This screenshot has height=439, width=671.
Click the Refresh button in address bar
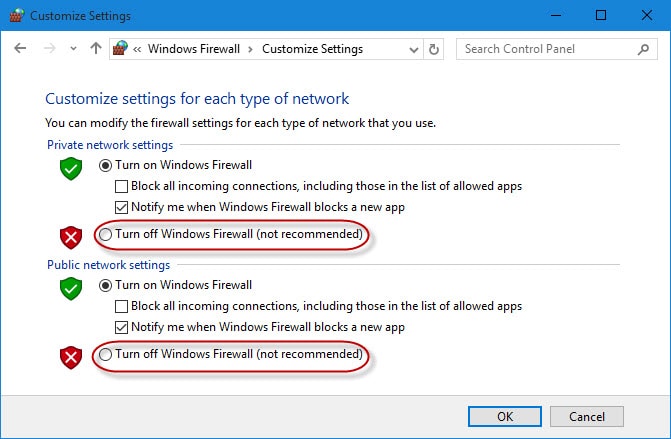434,48
